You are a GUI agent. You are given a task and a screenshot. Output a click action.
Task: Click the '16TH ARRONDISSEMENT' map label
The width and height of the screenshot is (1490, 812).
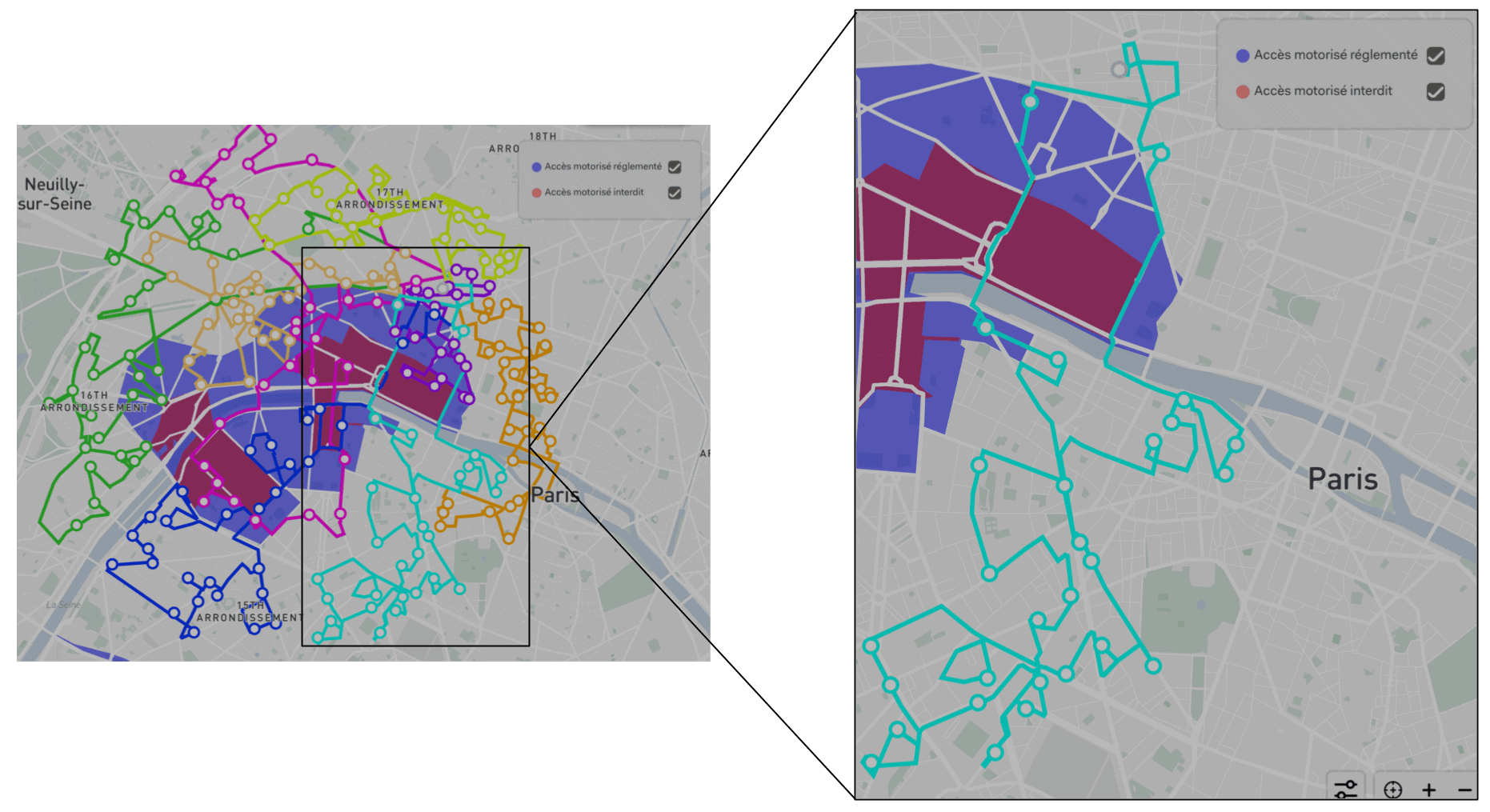[94, 402]
